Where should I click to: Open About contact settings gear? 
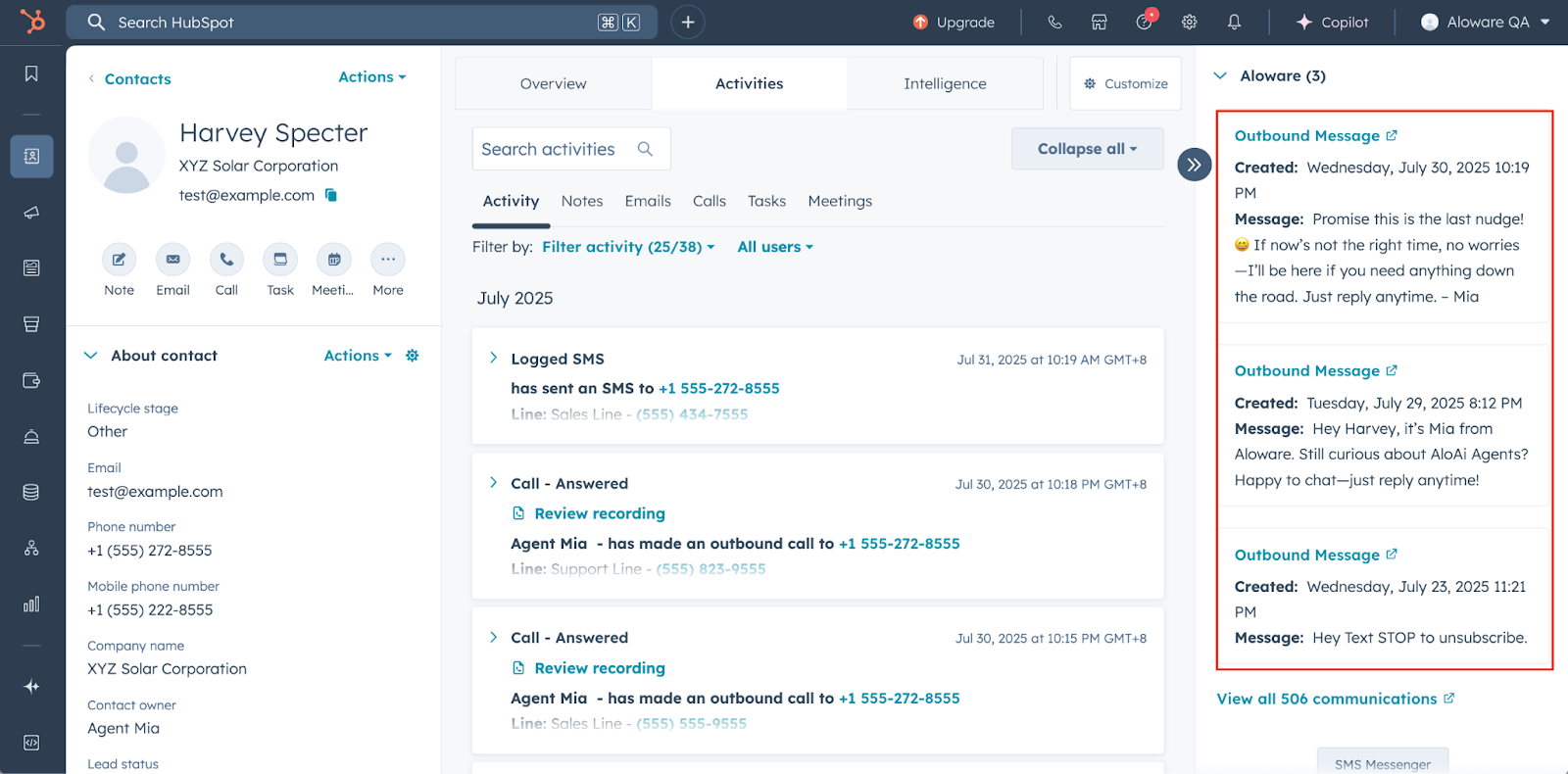click(x=413, y=356)
